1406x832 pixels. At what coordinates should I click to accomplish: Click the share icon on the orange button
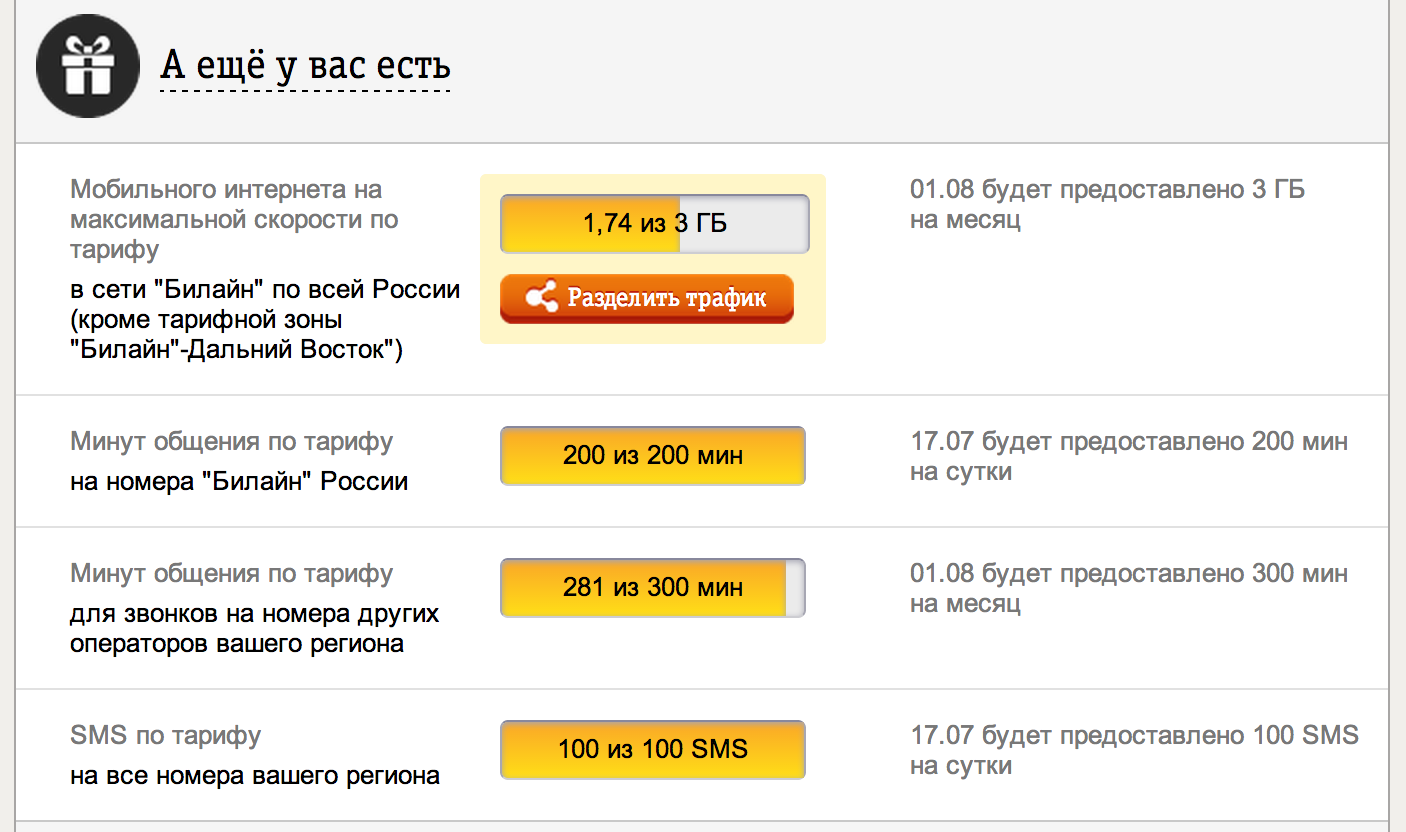coord(541,298)
